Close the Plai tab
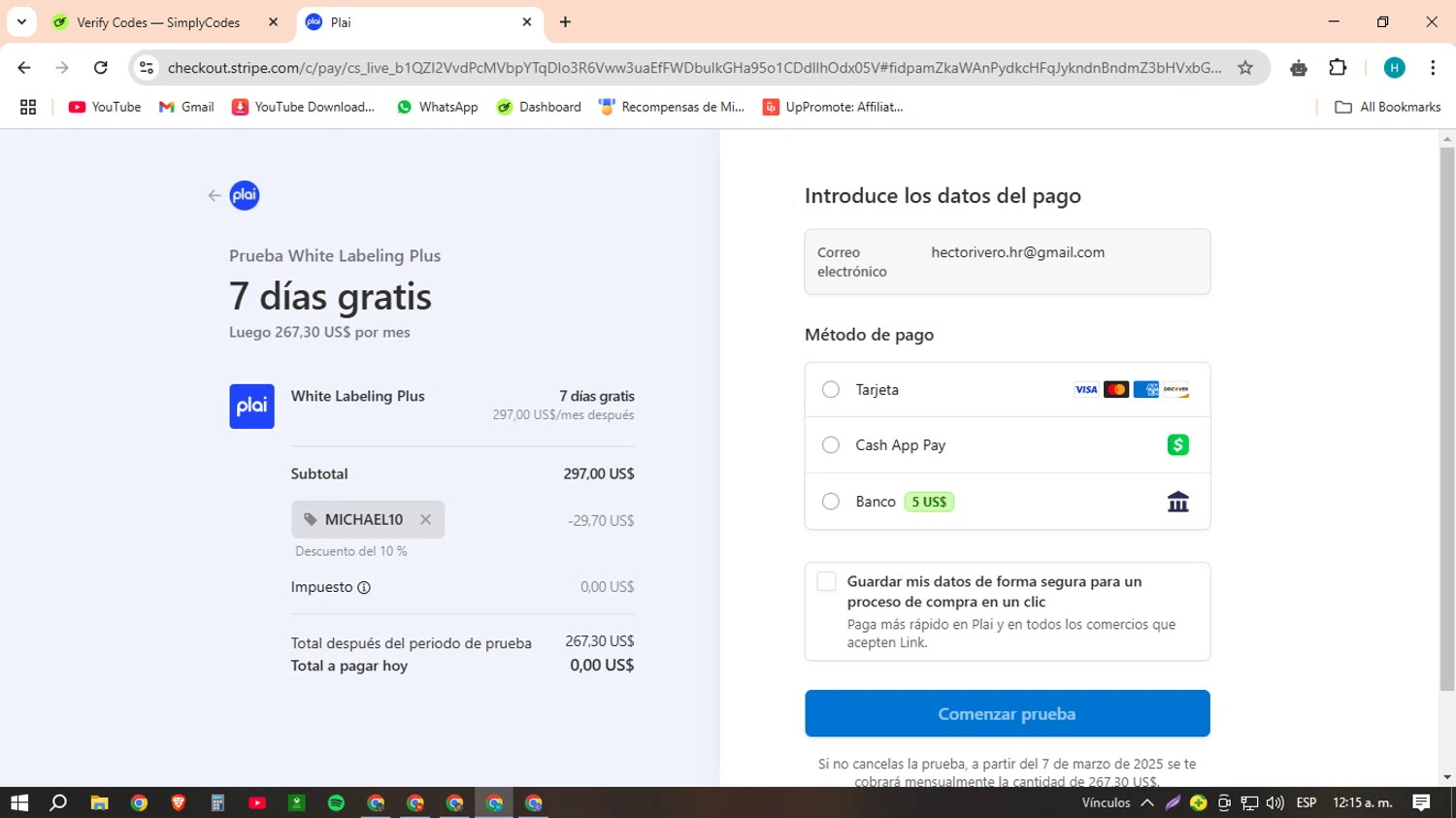This screenshot has height=818, width=1456. [x=527, y=21]
